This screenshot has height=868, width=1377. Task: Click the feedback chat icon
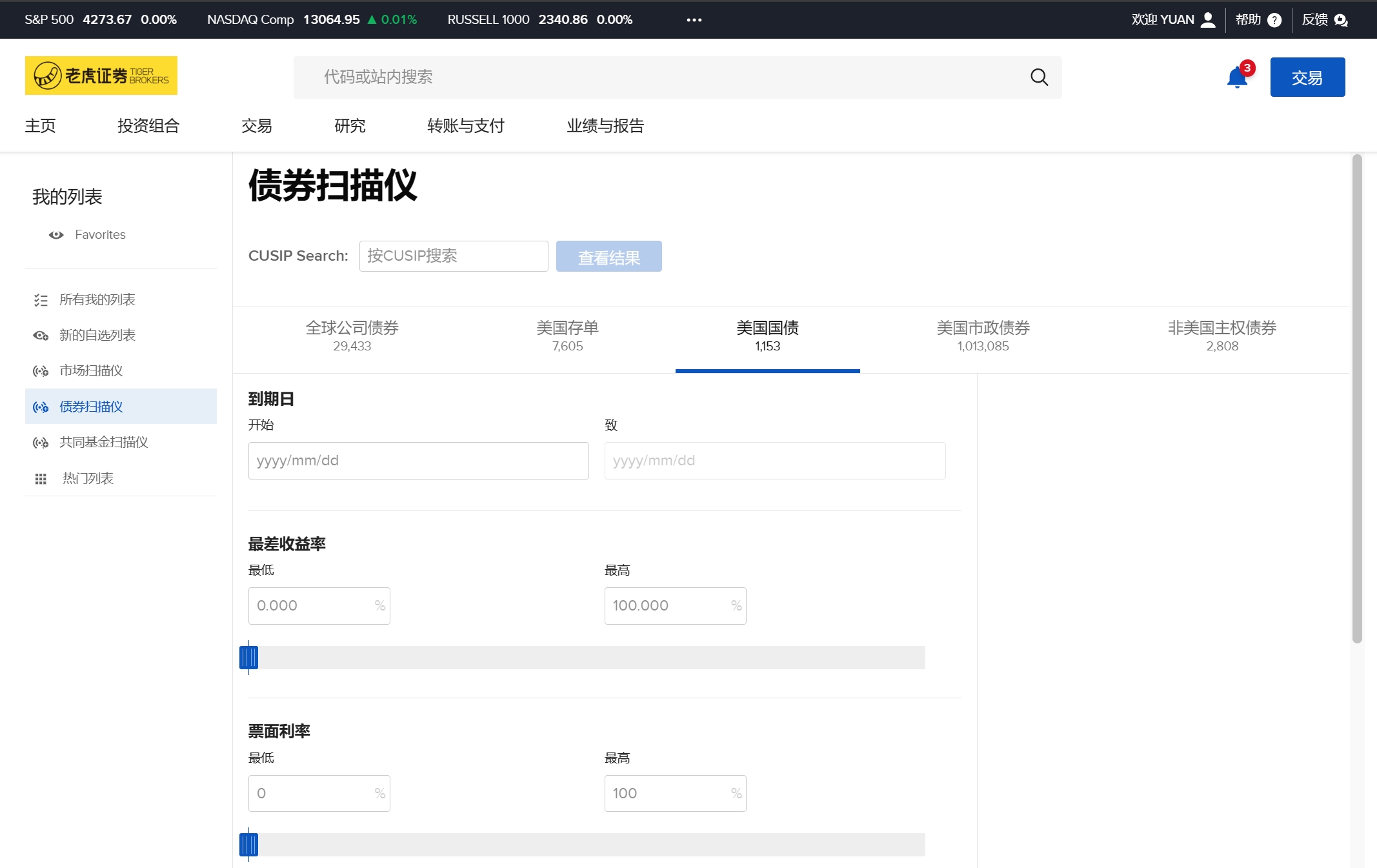click(1341, 20)
